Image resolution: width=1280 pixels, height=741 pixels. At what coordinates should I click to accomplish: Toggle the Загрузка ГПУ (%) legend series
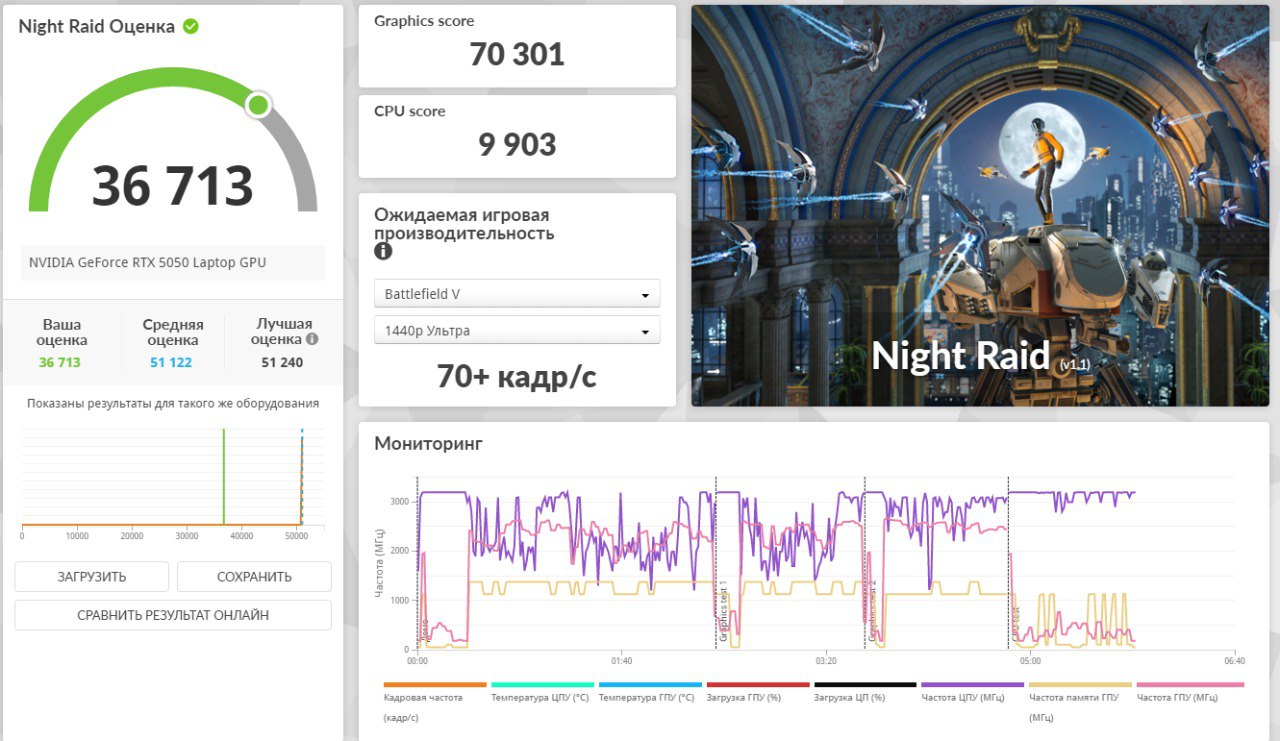[x=757, y=692]
